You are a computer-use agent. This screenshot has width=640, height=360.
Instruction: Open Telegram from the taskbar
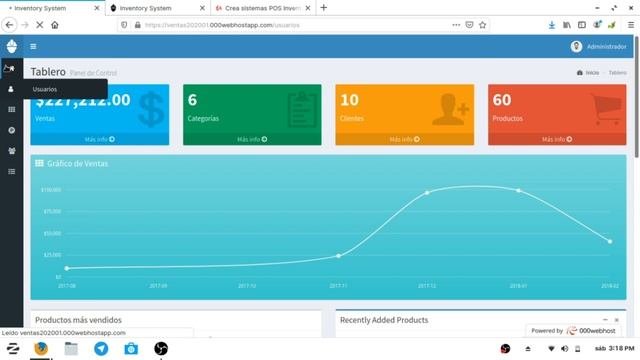pos(101,349)
